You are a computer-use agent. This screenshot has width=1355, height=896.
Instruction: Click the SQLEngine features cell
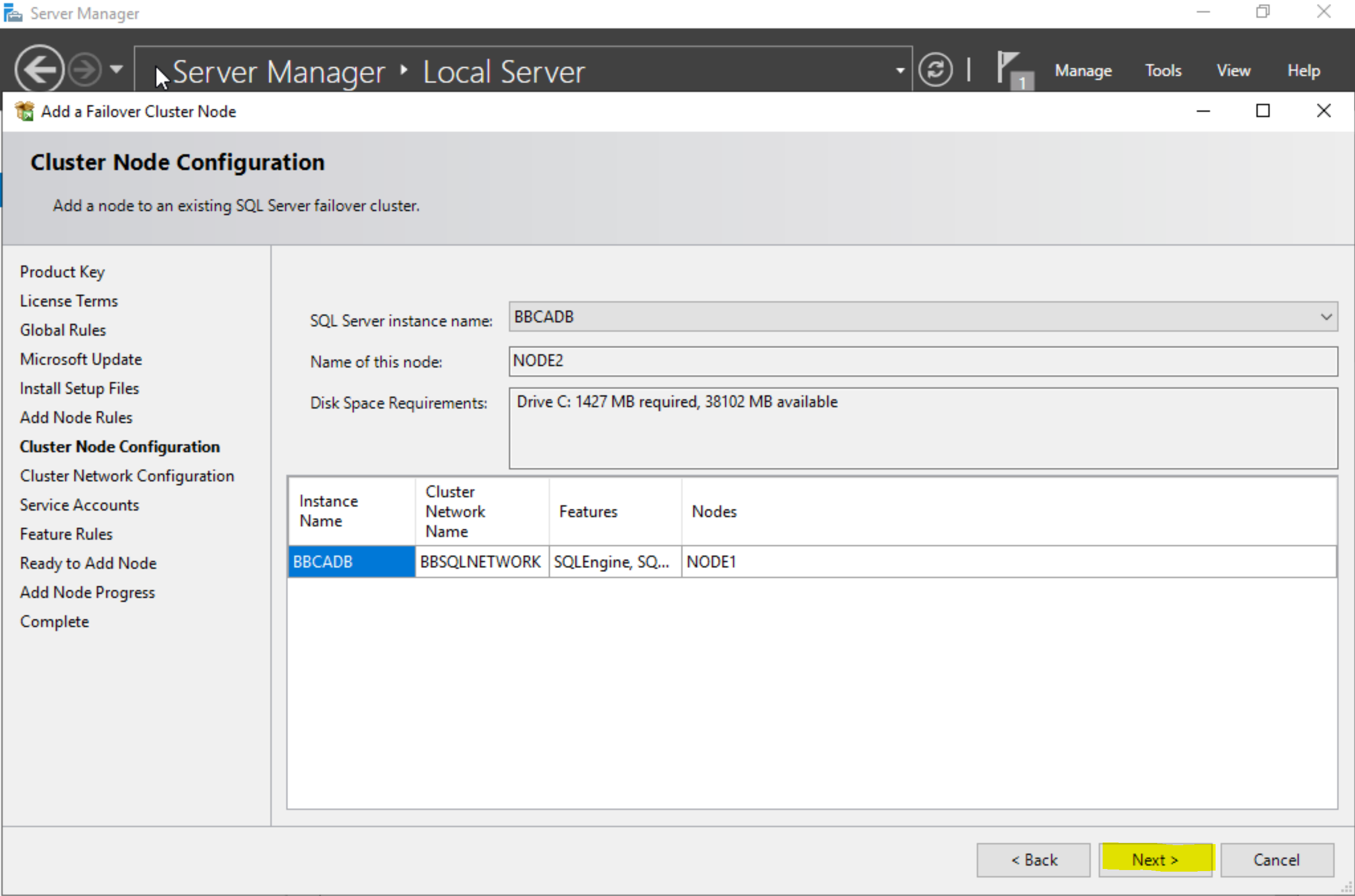(614, 562)
